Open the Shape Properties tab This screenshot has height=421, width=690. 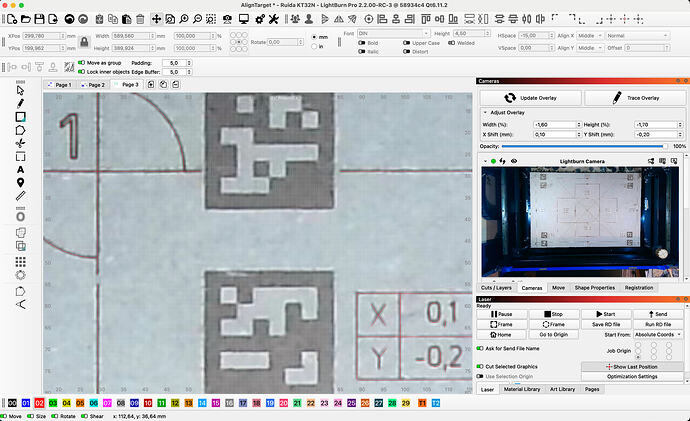(595, 288)
